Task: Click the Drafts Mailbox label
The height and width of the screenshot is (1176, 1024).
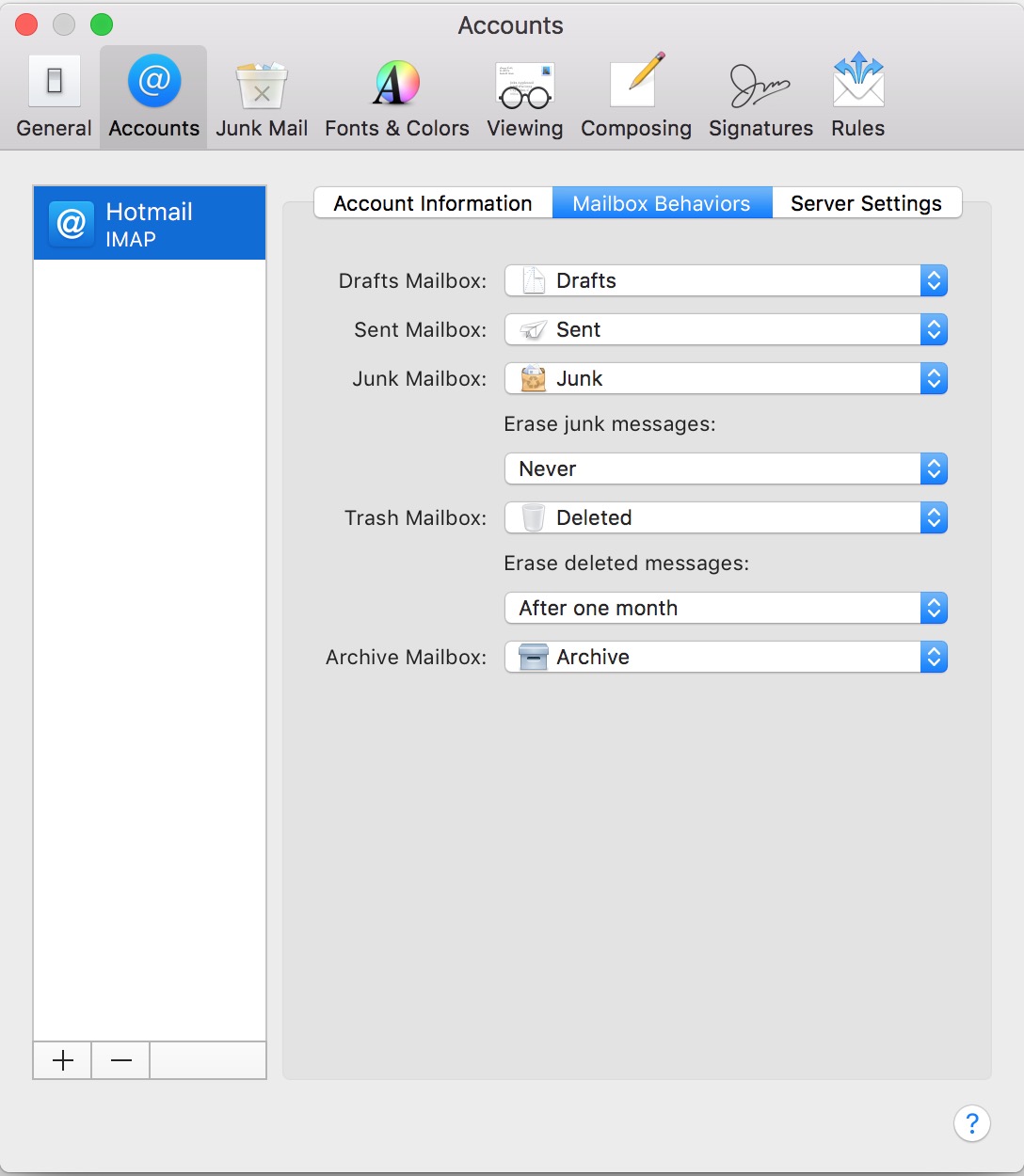Action: click(412, 280)
